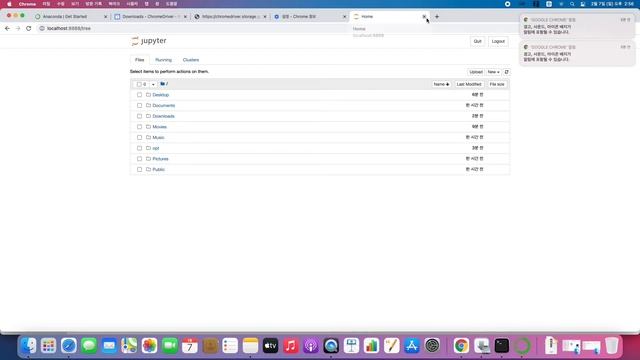
Task: Open Notes from the dock
Action: [x=251, y=346]
